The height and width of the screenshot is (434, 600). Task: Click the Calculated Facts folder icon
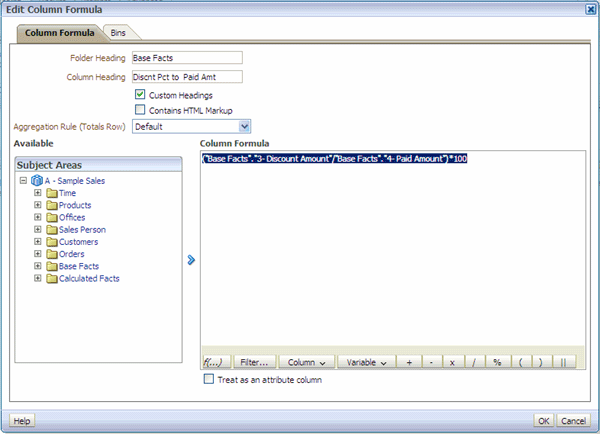(52, 279)
